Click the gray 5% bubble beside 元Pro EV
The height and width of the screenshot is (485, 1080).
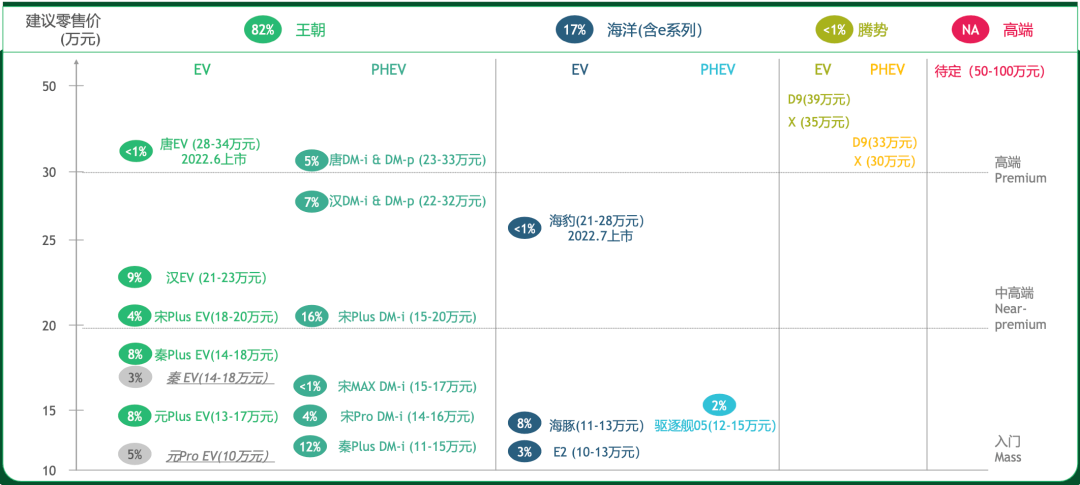pos(135,455)
